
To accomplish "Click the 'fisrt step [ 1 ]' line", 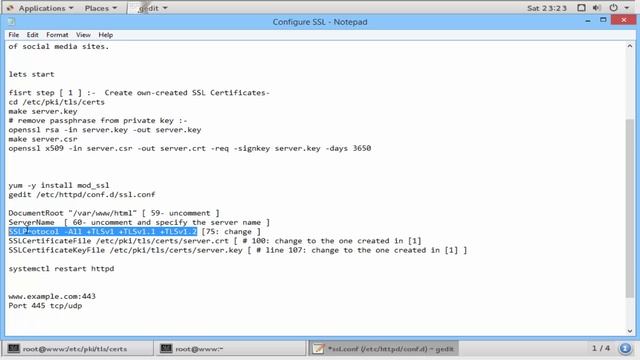I will [139, 93].
